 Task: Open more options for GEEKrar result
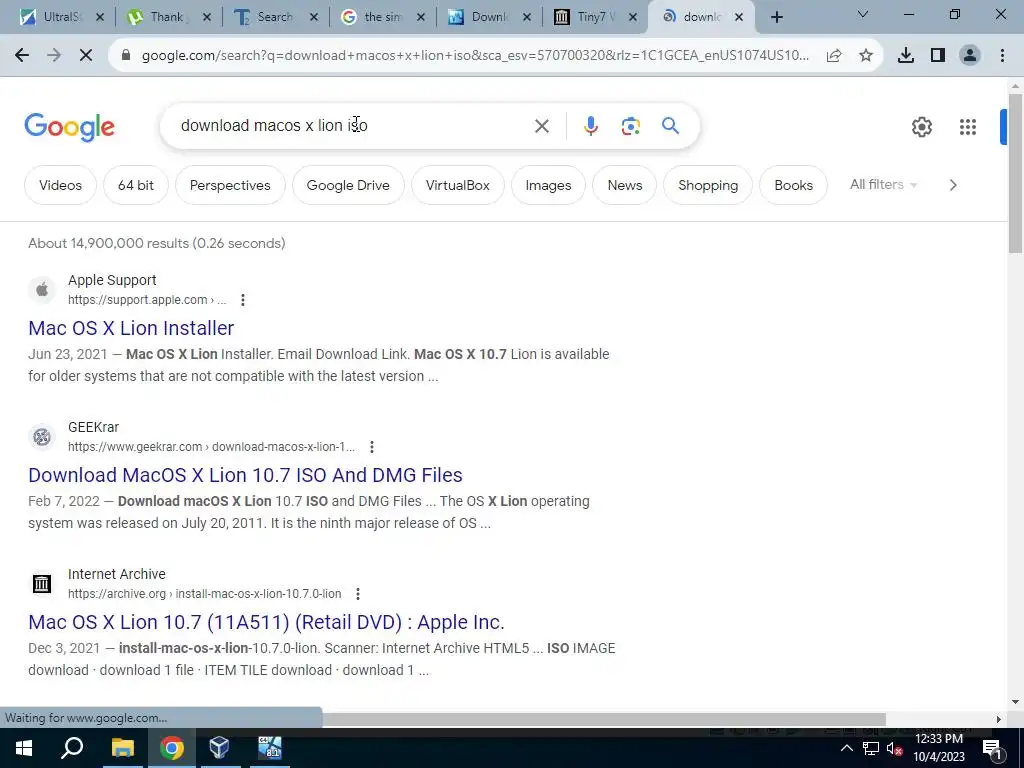click(x=372, y=447)
